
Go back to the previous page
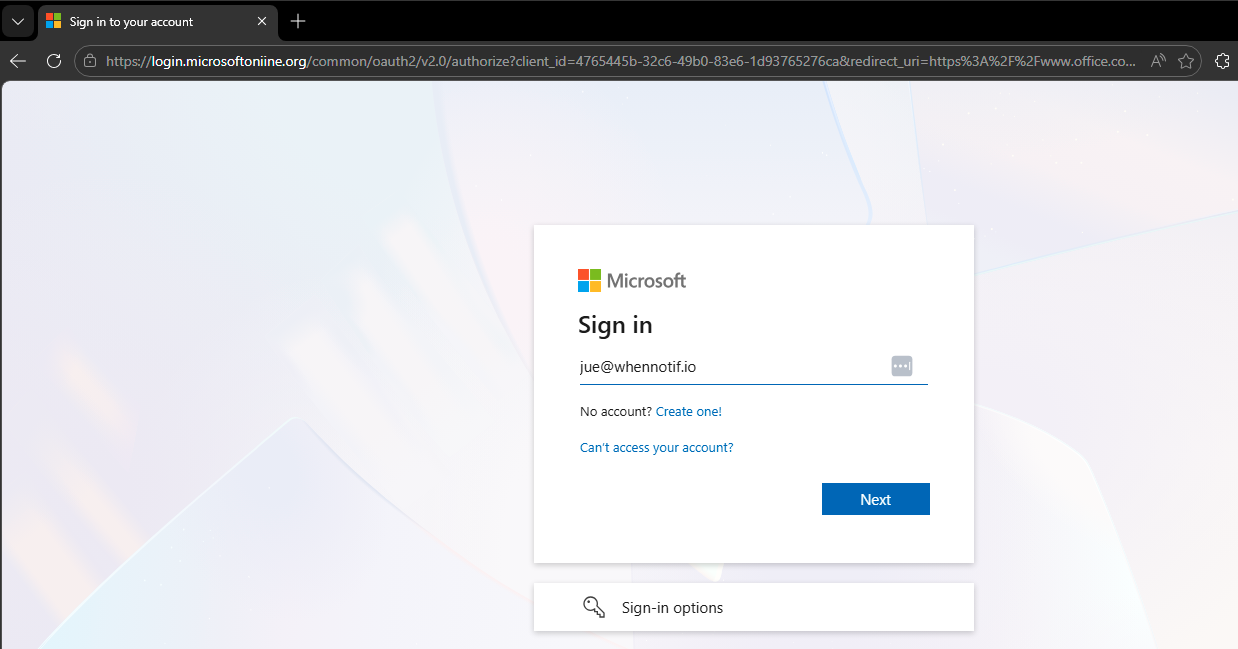(x=18, y=61)
